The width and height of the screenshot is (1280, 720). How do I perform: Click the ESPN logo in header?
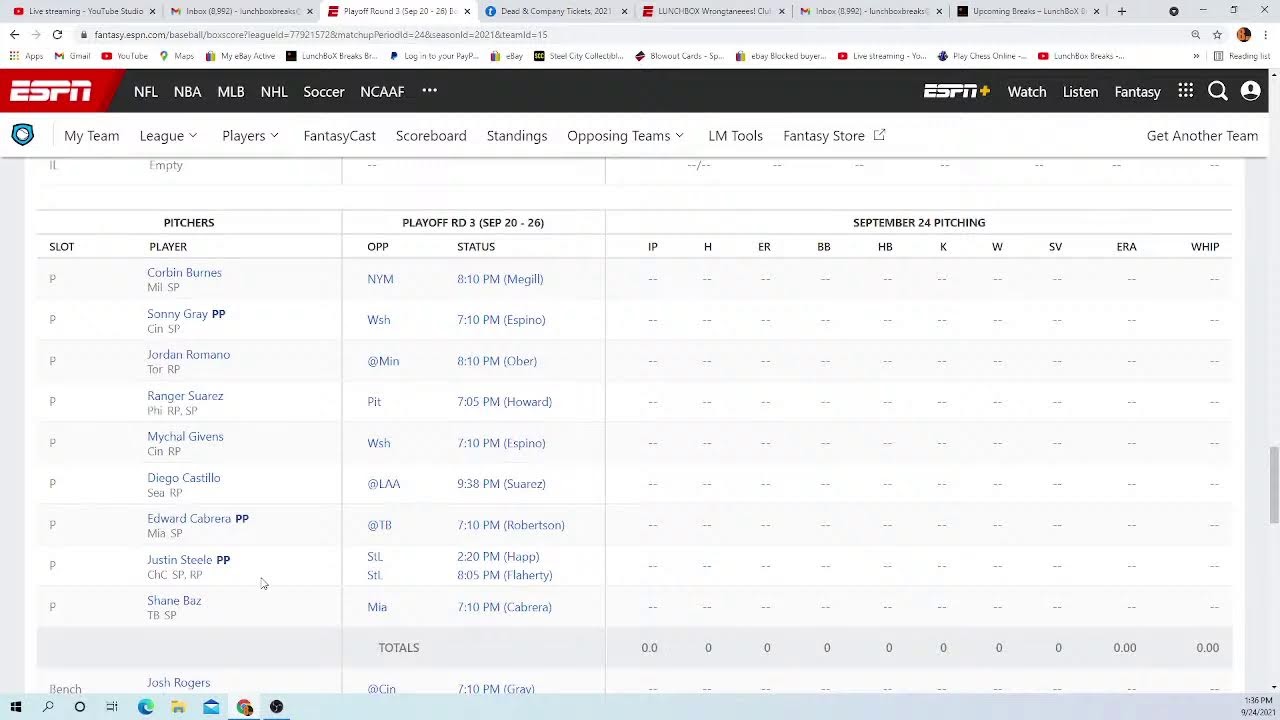[x=51, y=92]
